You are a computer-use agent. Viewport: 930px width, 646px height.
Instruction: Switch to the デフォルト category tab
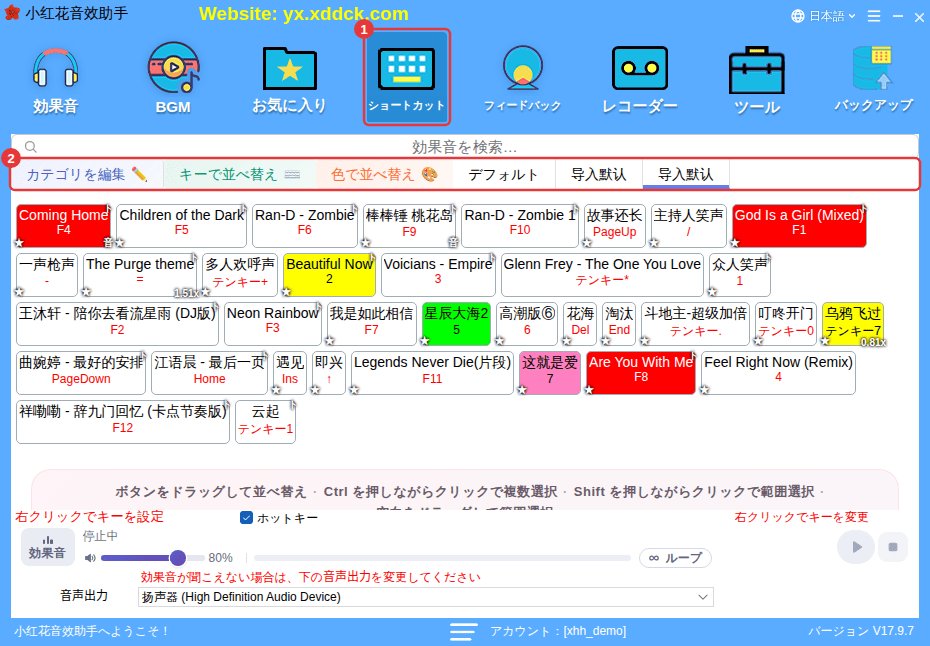coord(503,174)
